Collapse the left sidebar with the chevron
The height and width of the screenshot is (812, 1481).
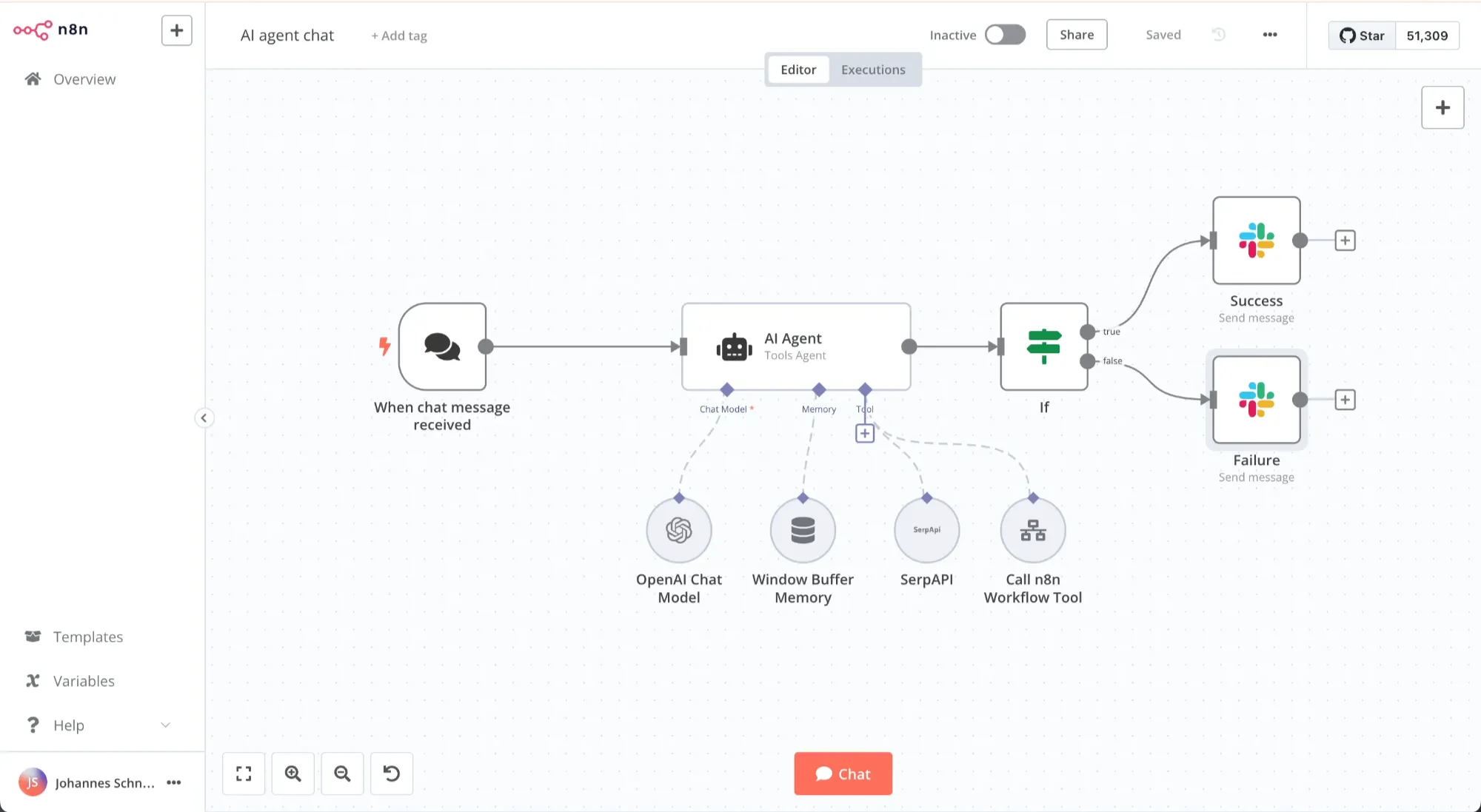coord(204,418)
